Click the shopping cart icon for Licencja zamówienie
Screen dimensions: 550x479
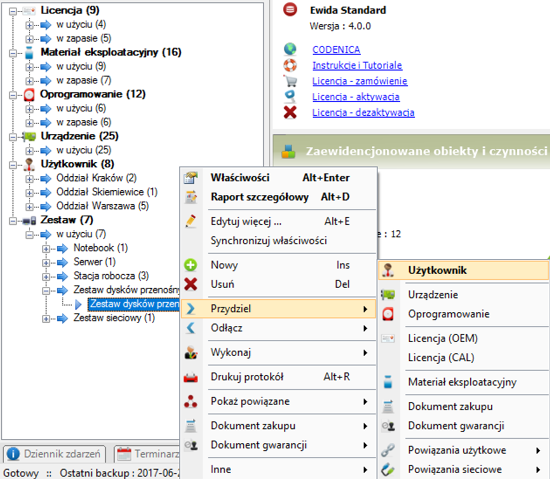tap(290, 81)
